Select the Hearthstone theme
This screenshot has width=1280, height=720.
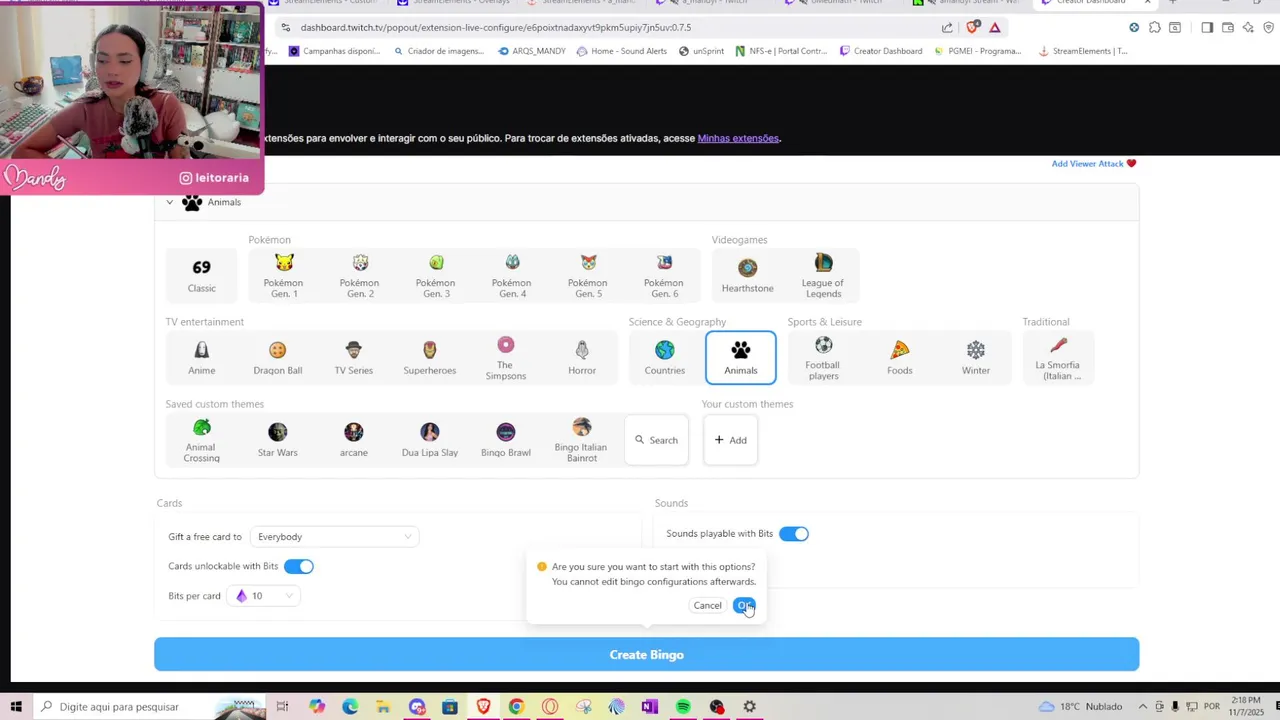point(747,275)
